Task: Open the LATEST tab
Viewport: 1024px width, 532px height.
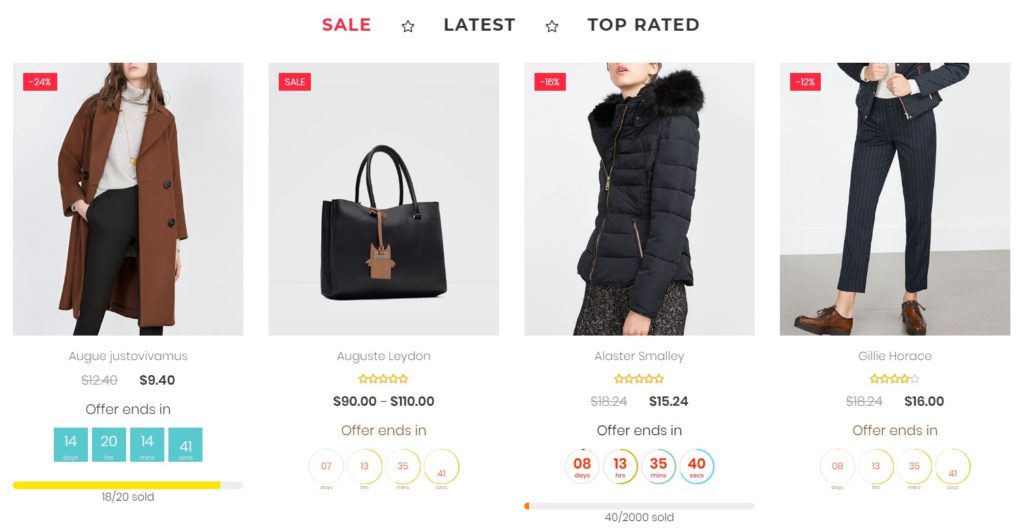Action: [479, 25]
